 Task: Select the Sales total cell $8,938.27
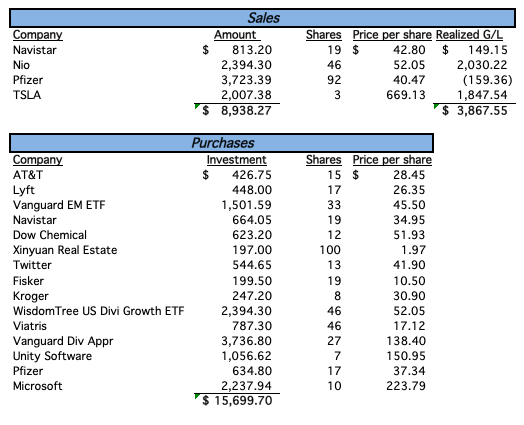[x=237, y=111]
